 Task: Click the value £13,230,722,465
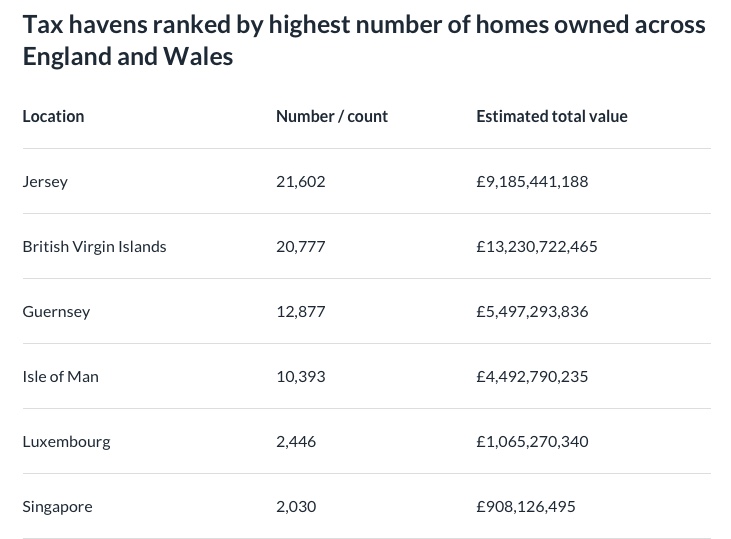click(536, 246)
